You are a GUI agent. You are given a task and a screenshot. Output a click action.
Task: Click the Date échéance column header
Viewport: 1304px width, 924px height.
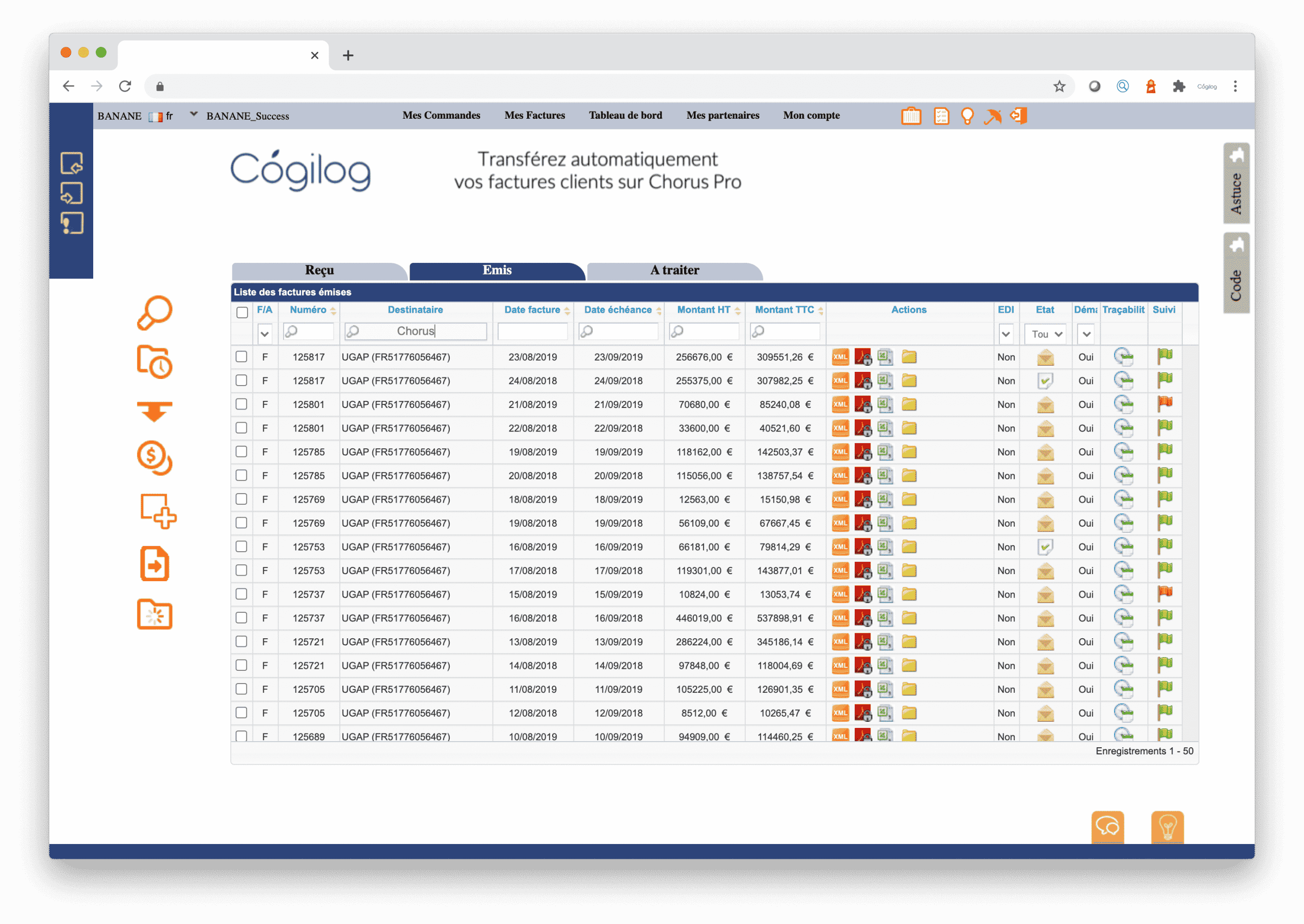click(618, 310)
